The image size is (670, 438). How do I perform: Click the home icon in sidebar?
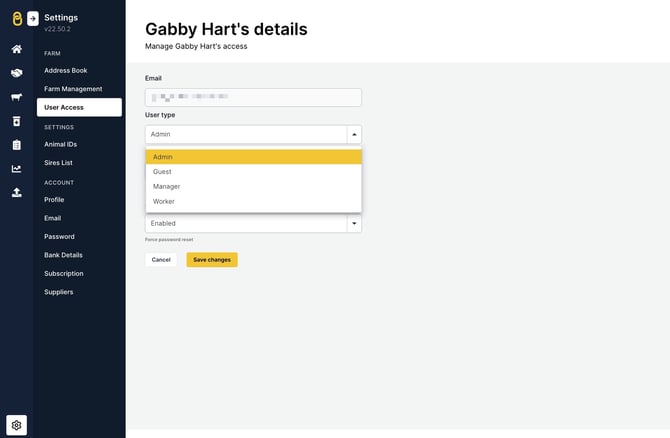[x=16, y=49]
